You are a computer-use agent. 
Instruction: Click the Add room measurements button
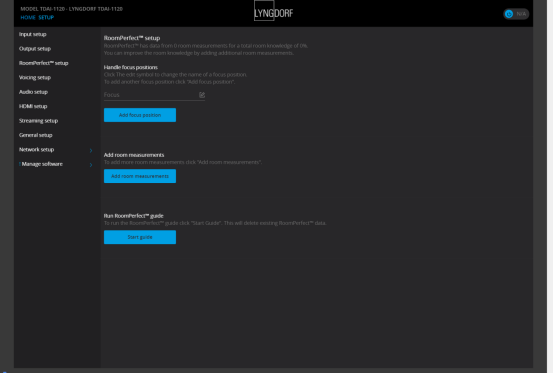coord(140,176)
